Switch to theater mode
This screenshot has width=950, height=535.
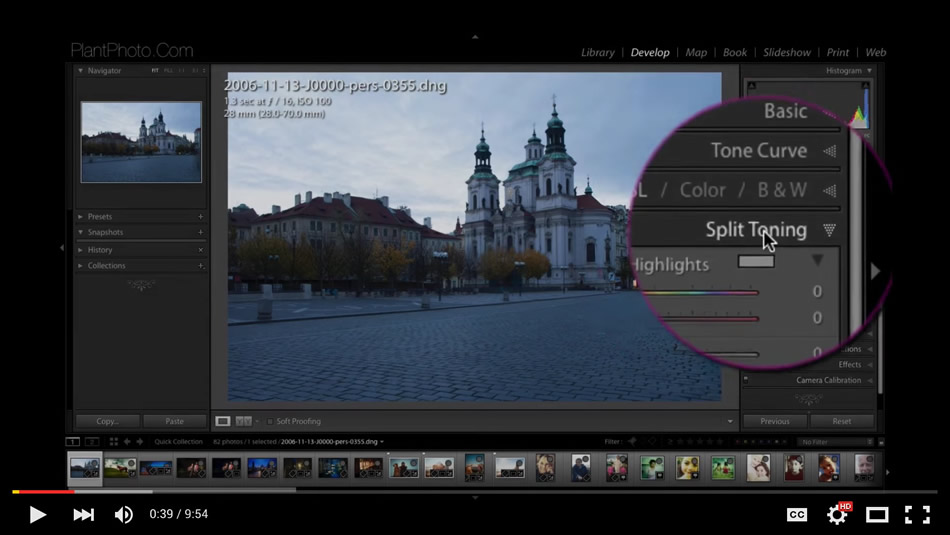[877, 514]
